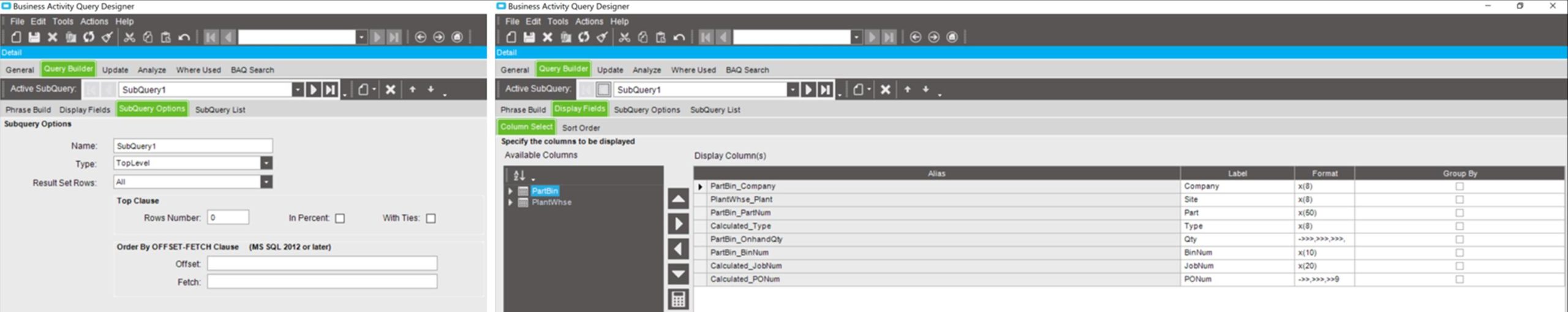
Task: Click calculator icon for calculated field
Action: [679, 299]
